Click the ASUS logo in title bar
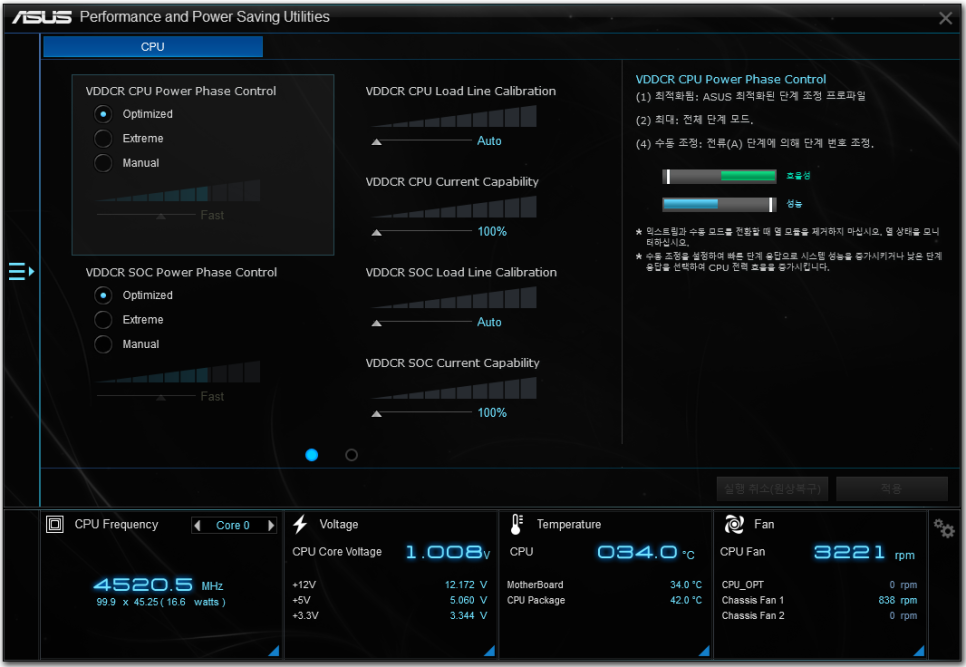Image resolution: width=966 pixels, height=667 pixels. [42, 17]
